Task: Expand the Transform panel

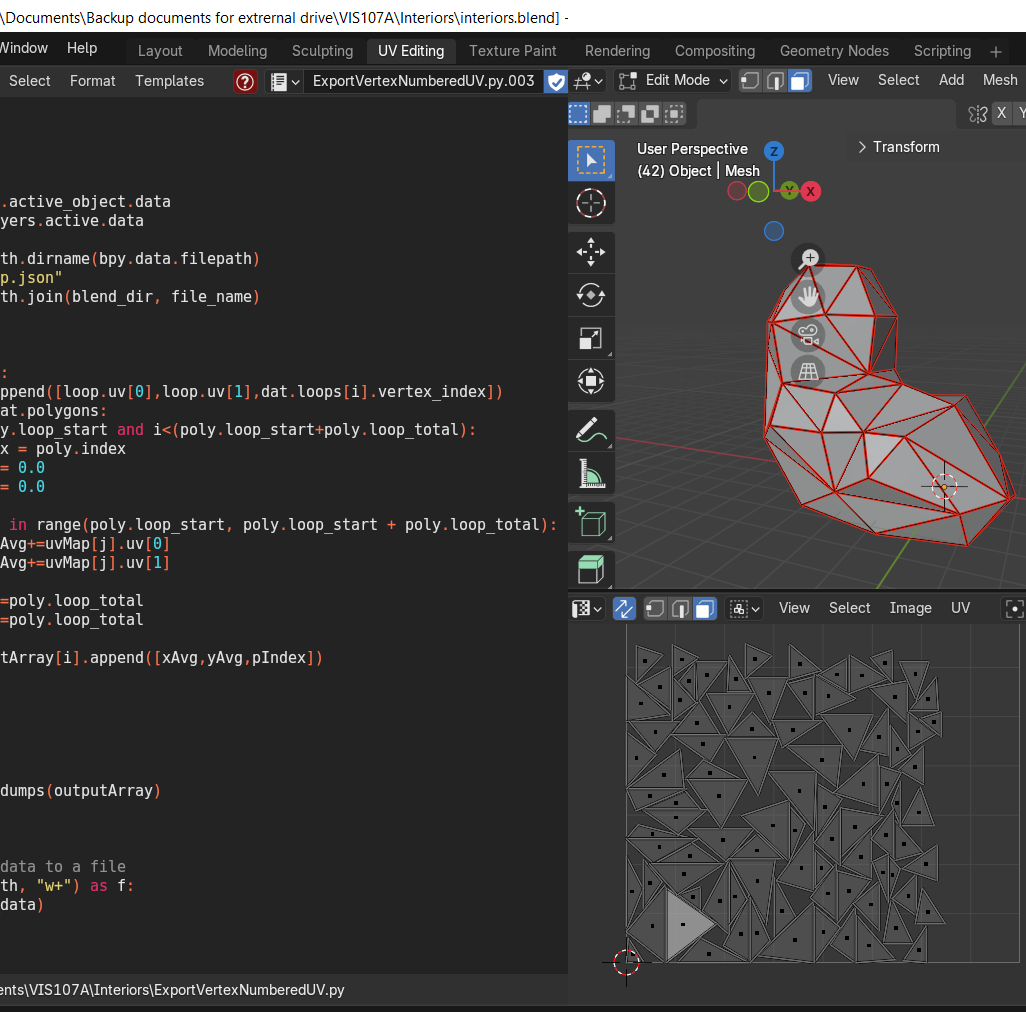Action: tap(898, 147)
